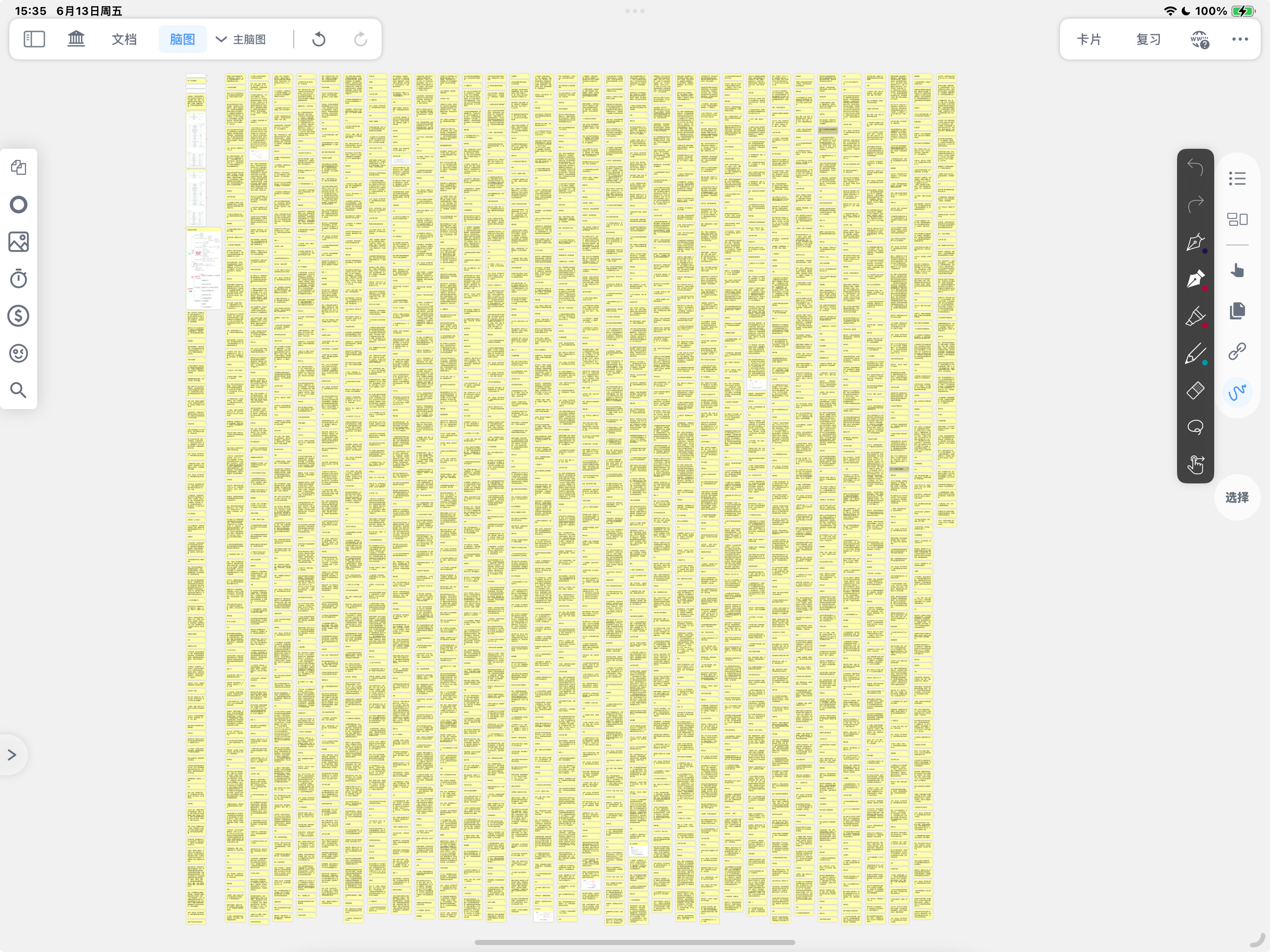The image size is (1270, 952).
Task: Open the search magnifier in left sidebar
Action: [19, 390]
